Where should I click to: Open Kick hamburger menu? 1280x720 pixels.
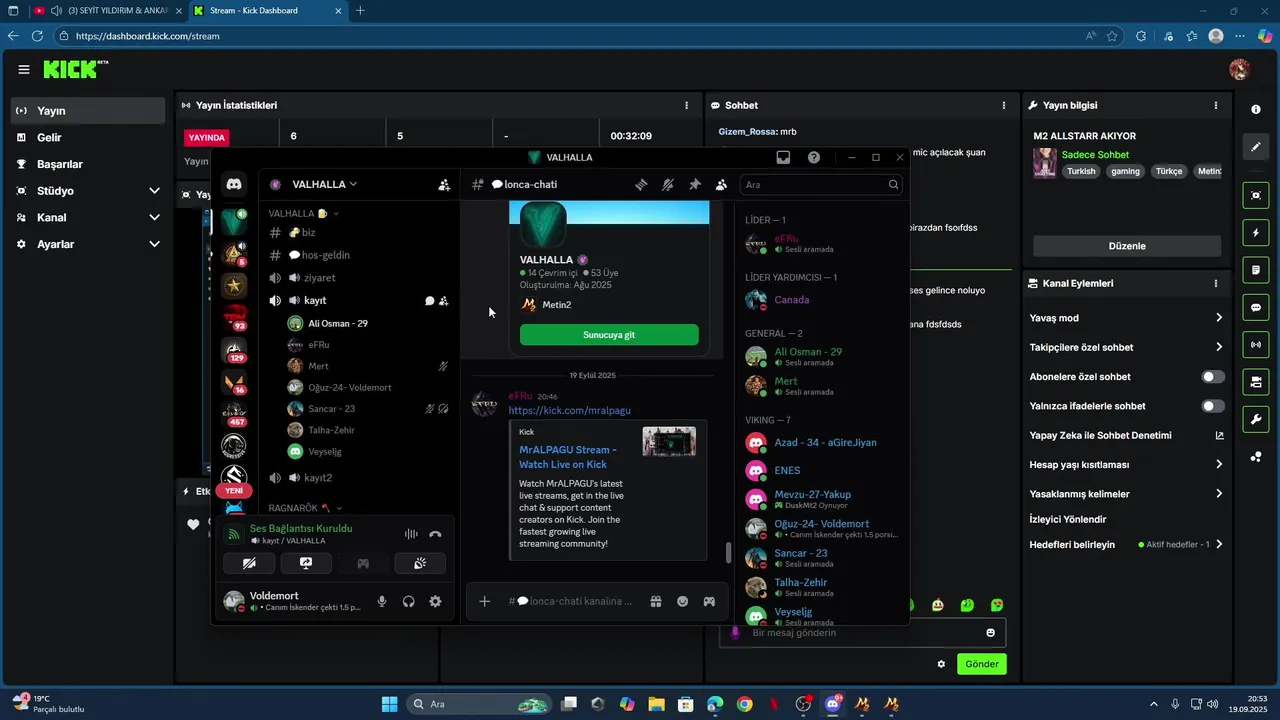23,69
